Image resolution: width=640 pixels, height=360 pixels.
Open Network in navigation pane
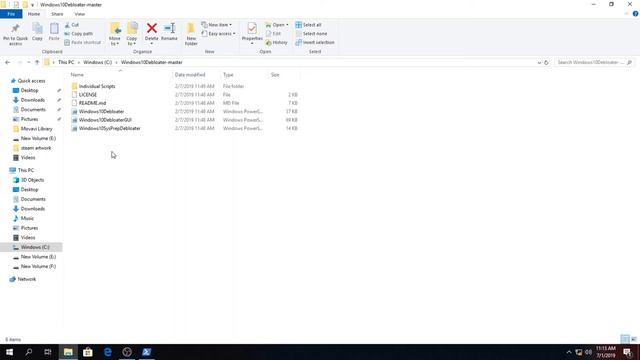(27, 279)
